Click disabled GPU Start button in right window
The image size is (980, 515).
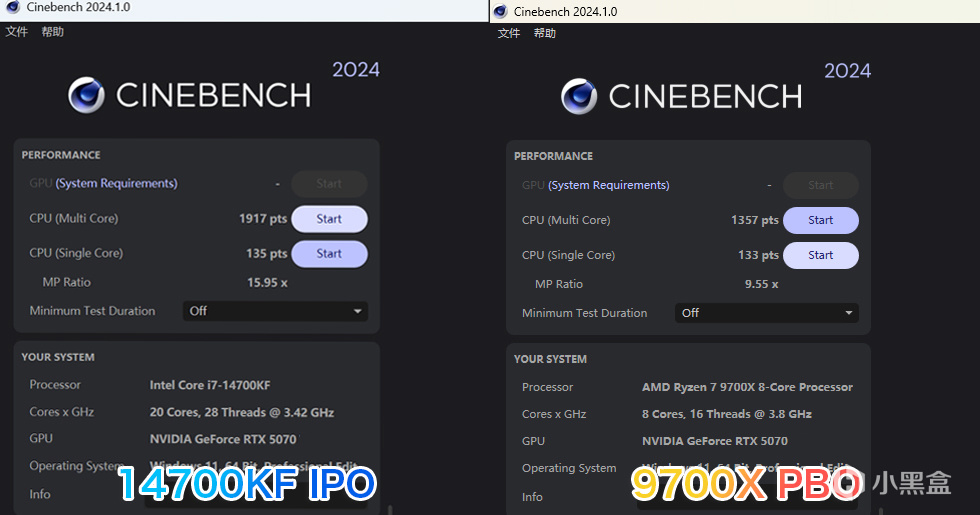(821, 185)
